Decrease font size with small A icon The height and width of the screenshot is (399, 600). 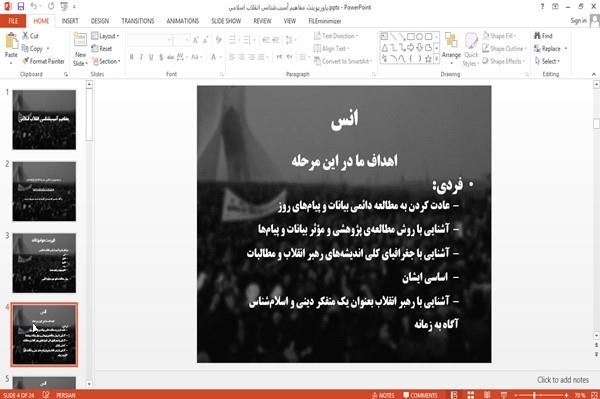point(205,40)
